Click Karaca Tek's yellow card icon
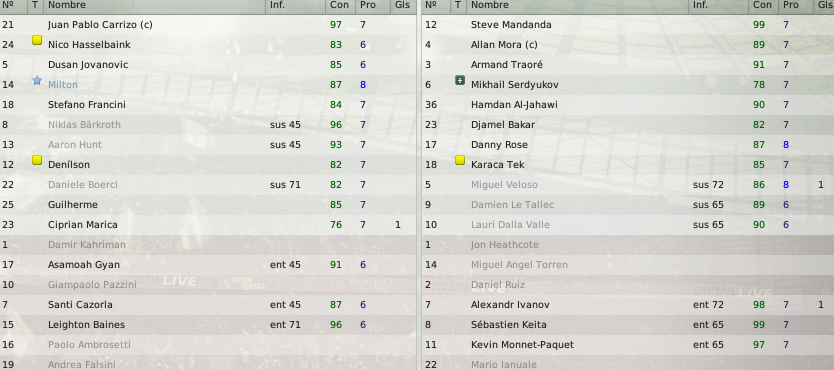834x370 pixels. 460,160
